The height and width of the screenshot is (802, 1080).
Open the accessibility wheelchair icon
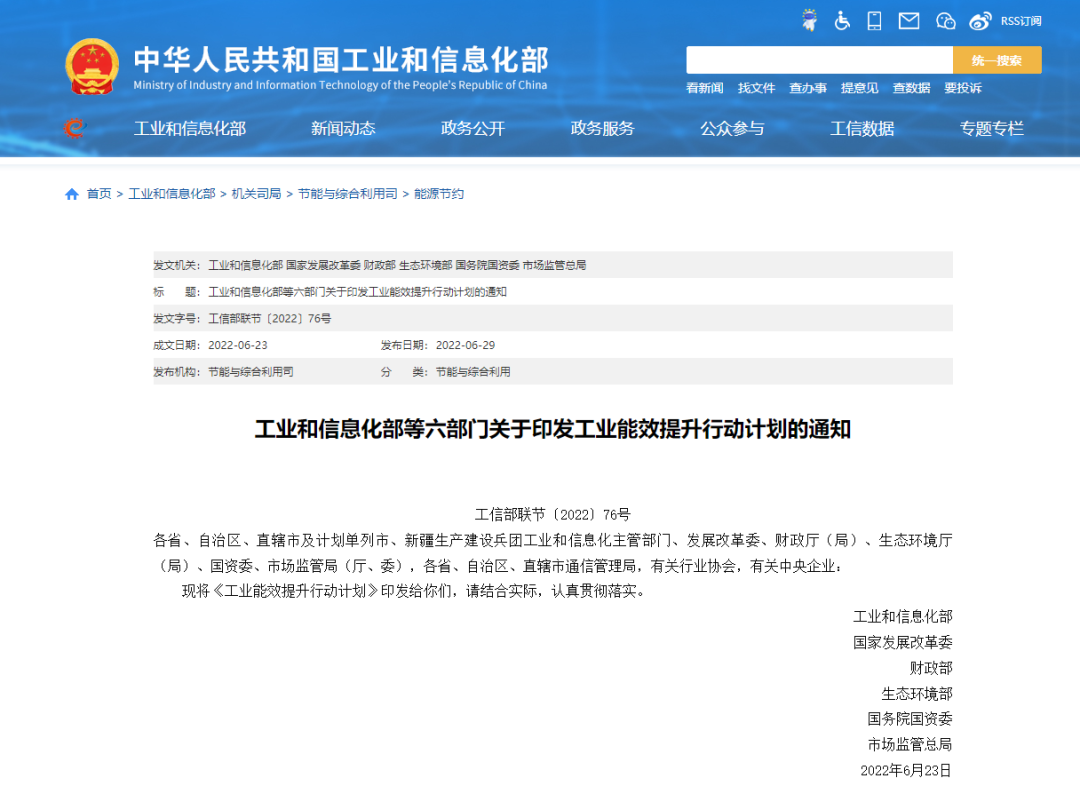pyautogui.click(x=842, y=21)
